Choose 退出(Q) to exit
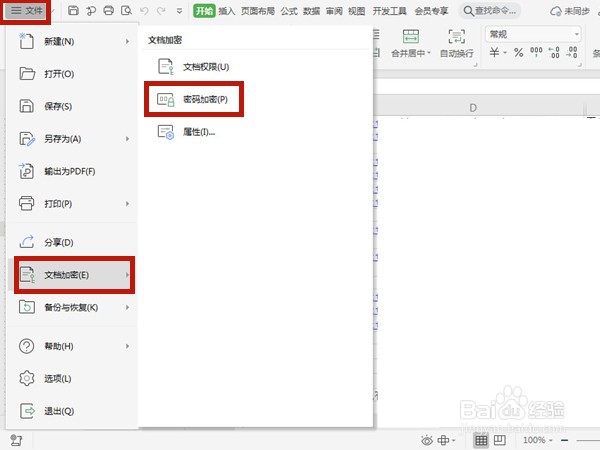 tap(72, 411)
